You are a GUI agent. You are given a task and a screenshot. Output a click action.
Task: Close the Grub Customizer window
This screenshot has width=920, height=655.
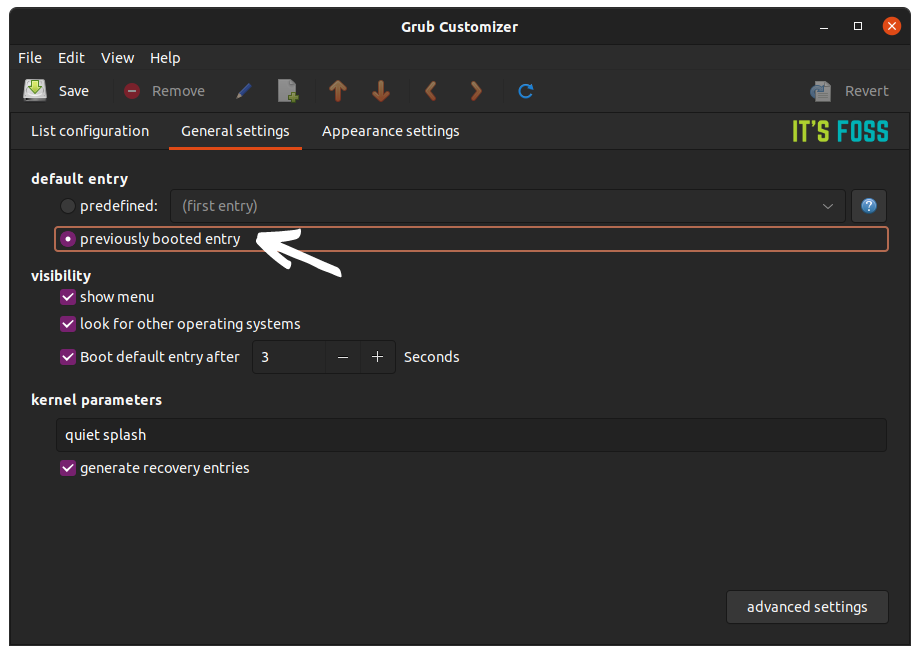coord(892,26)
